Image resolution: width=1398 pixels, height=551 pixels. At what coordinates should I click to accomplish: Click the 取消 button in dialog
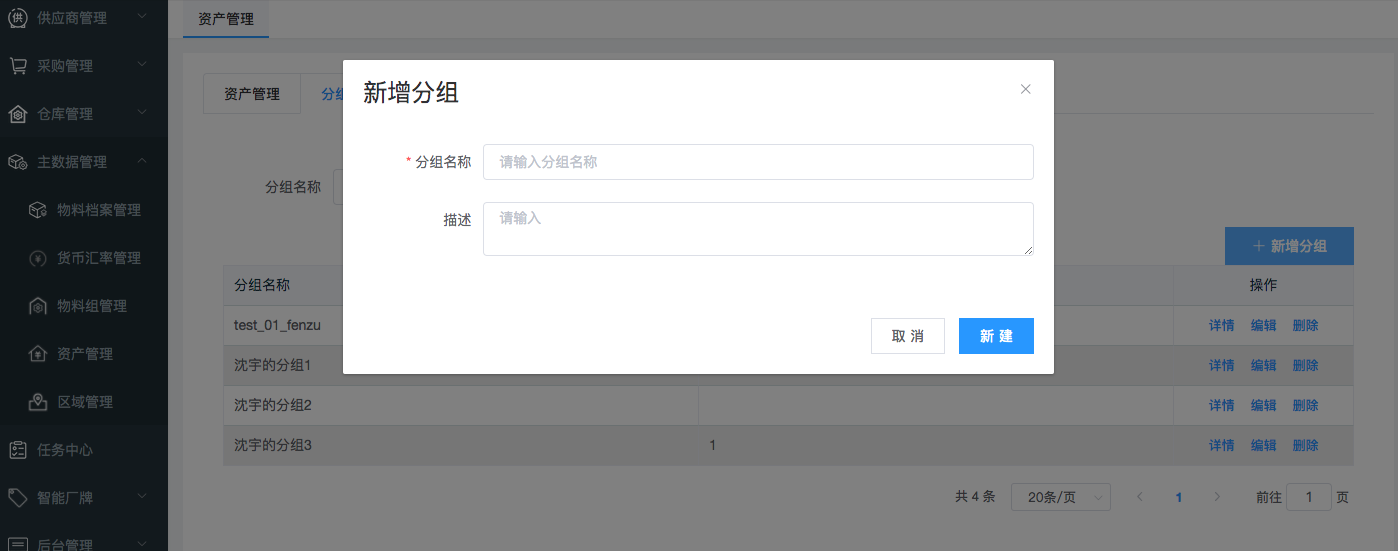(907, 336)
